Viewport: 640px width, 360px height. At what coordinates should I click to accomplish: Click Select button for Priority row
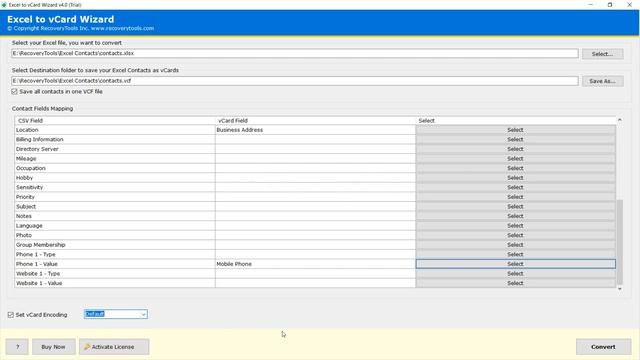coord(516,197)
